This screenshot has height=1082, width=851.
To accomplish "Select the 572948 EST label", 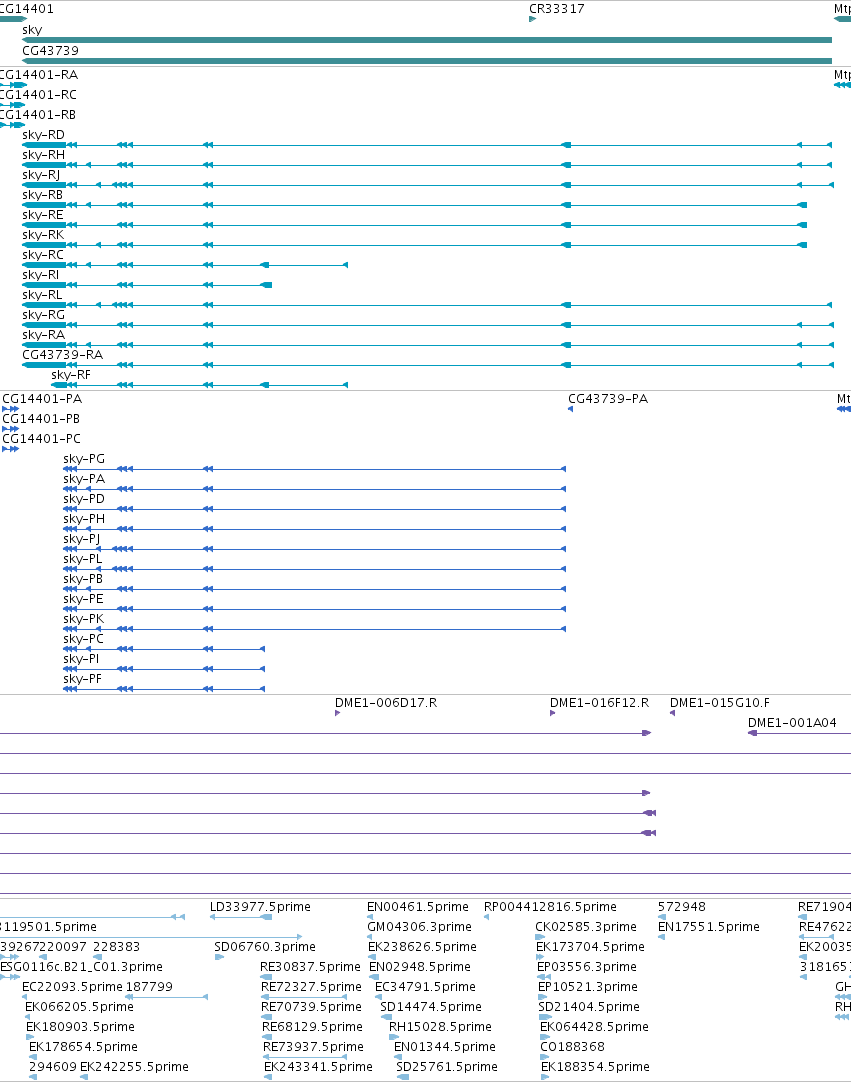I will 682,907.
